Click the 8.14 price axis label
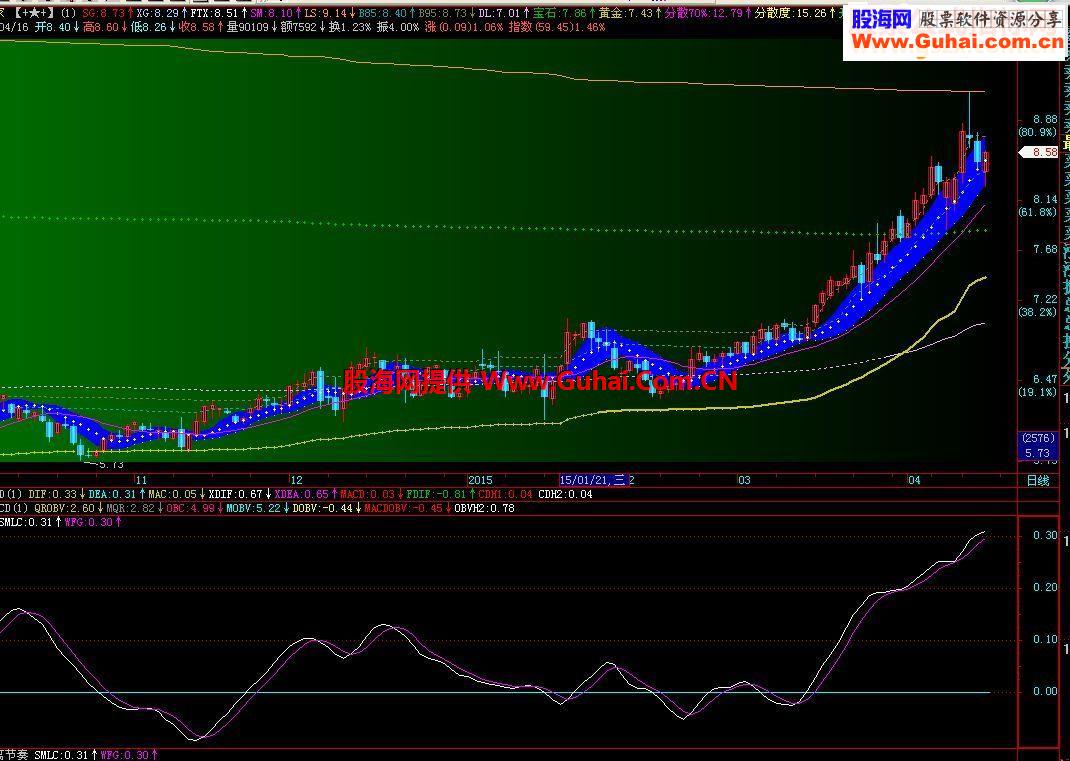Viewport: 1070px width, 761px height. click(x=1045, y=199)
